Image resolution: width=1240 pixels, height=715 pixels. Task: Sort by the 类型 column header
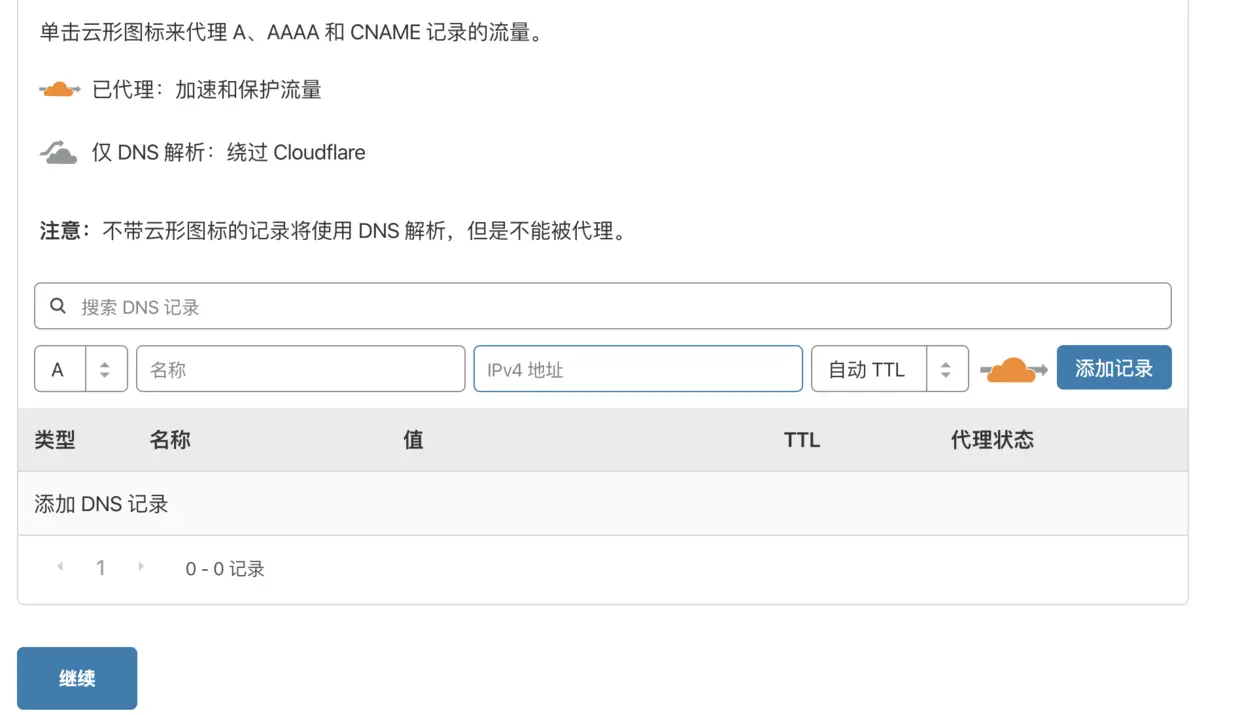(x=55, y=440)
